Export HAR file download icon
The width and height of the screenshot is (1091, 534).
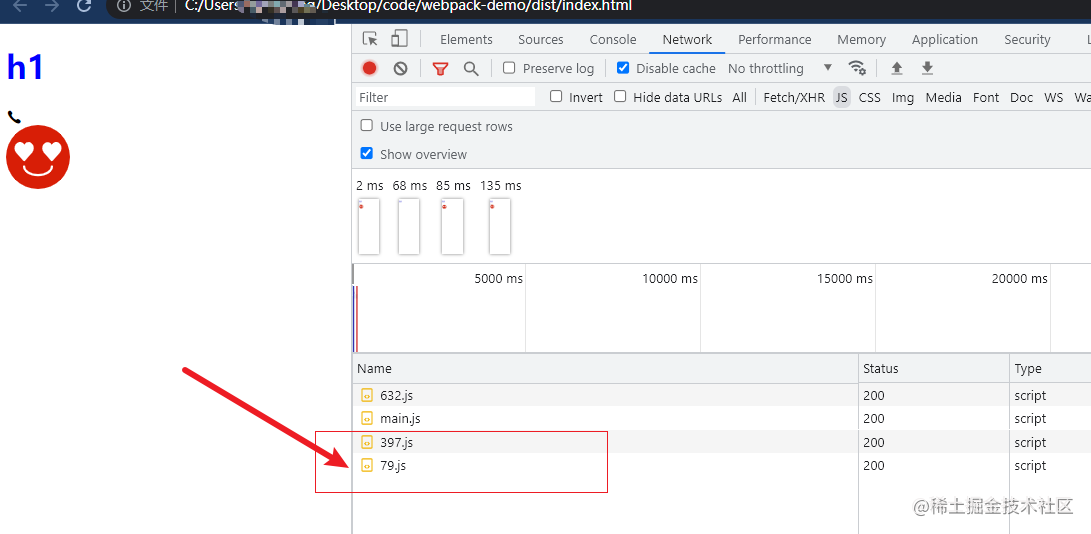[927, 68]
